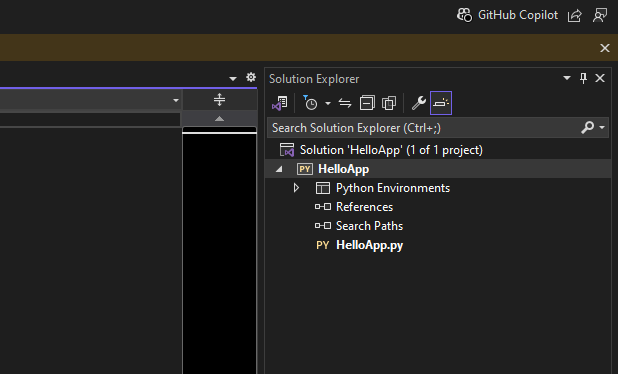Viewport: 618px width, 374px height.
Task: Toggle auto-hide pin of Solution Explorer
Action: pyautogui.click(x=583, y=78)
